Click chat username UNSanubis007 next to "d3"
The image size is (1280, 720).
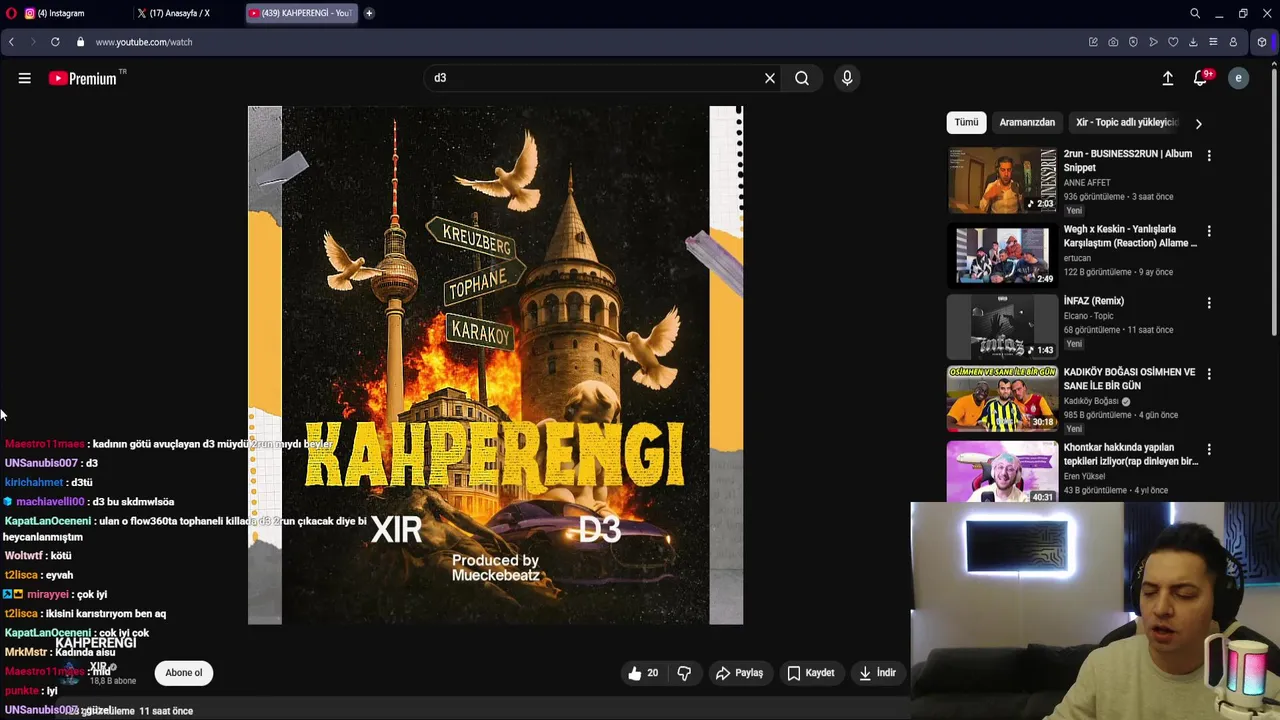coord(41,463)
